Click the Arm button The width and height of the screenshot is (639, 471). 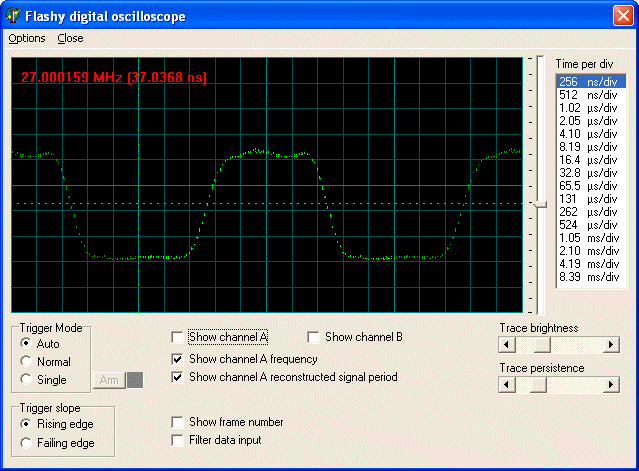click(x=109, y=380)
